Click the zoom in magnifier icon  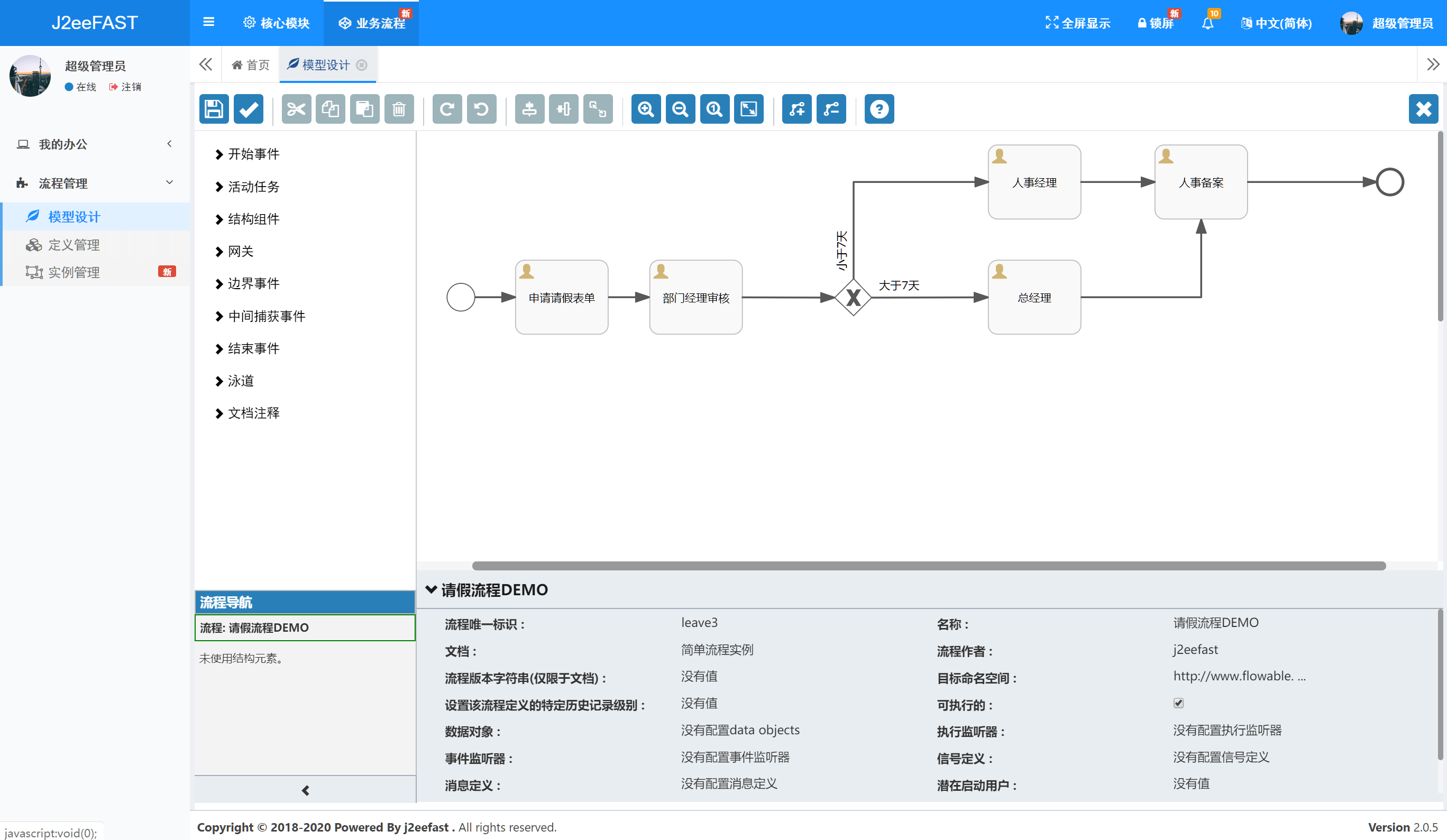pyautogui.click(x=645, y=109)
